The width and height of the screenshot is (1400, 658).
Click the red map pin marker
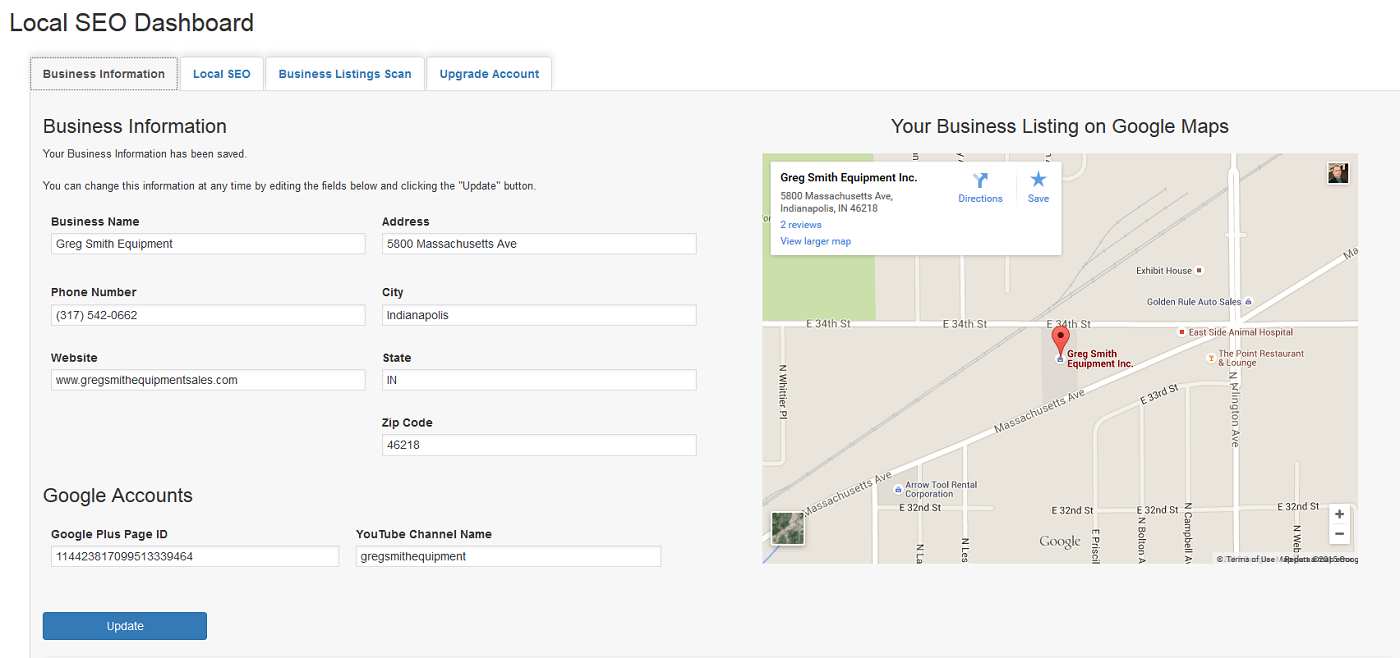coord(1061,341)
